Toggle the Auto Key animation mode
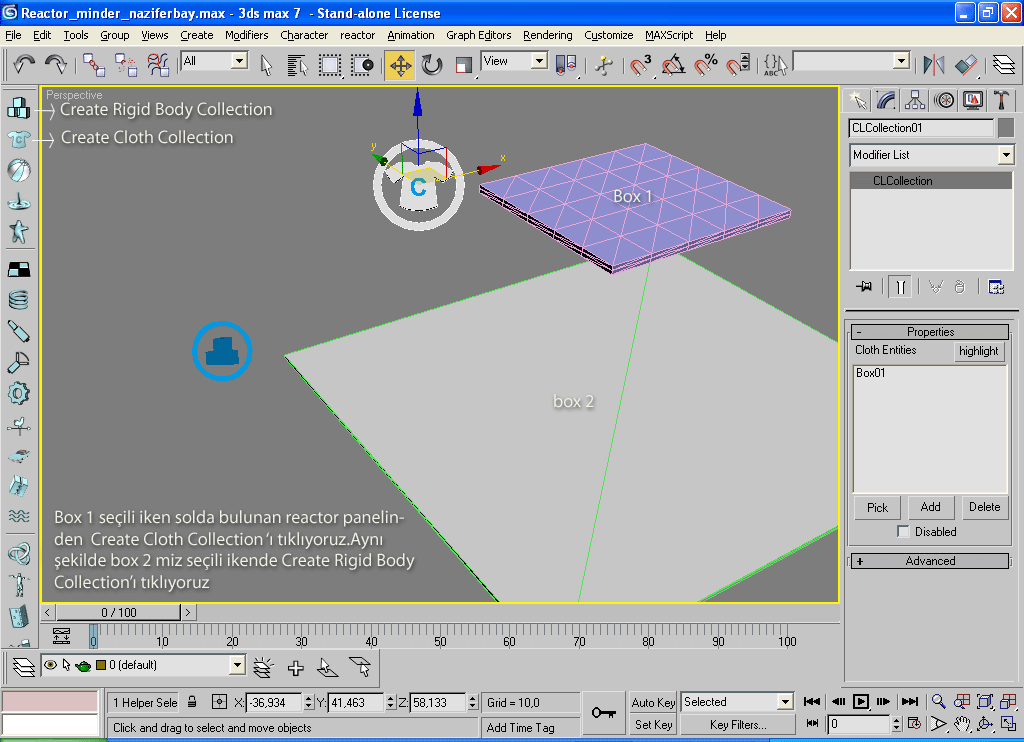 [x=653, y=702]
